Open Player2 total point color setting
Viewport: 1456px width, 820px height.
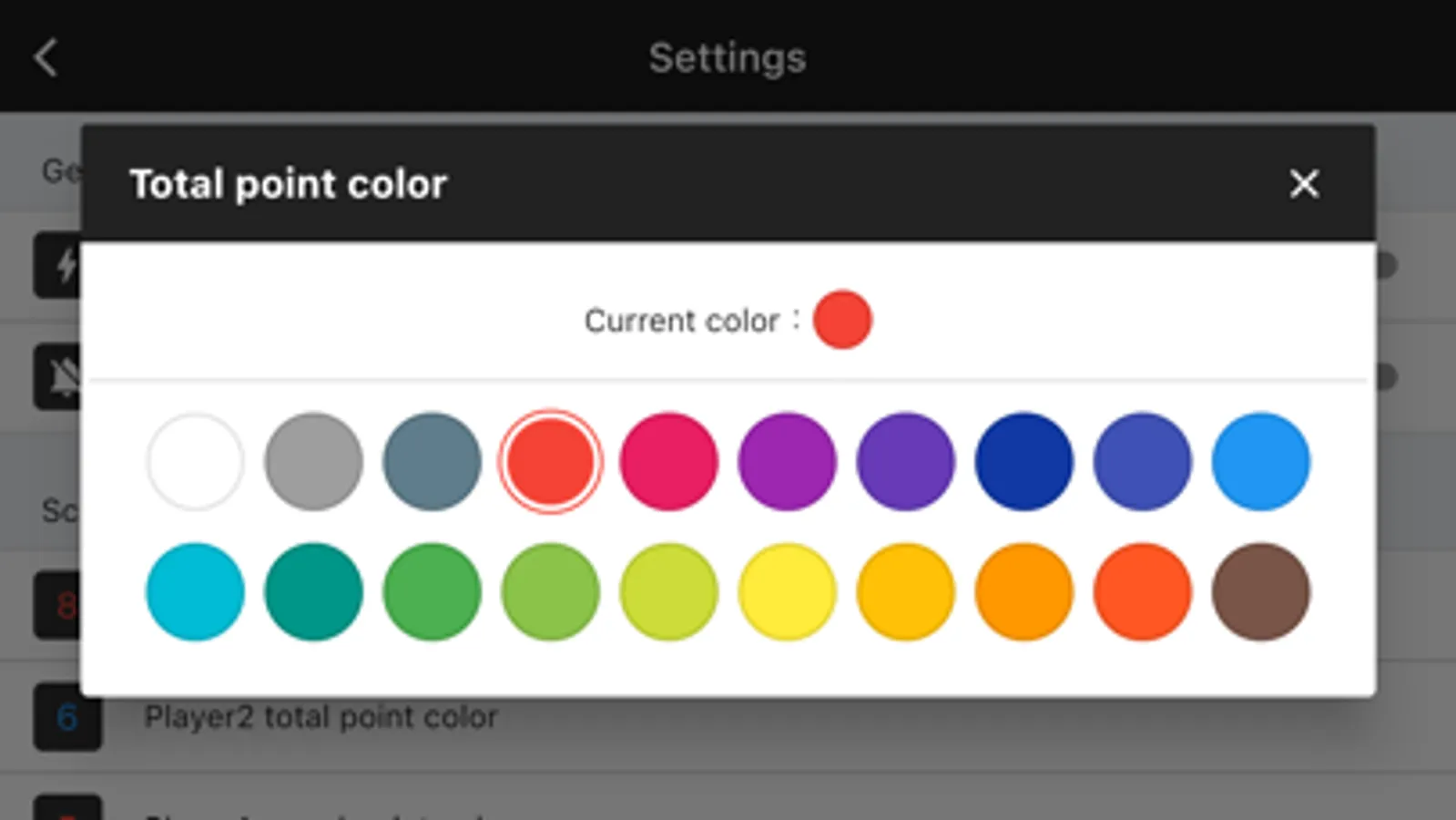click(x=321, y=718)
